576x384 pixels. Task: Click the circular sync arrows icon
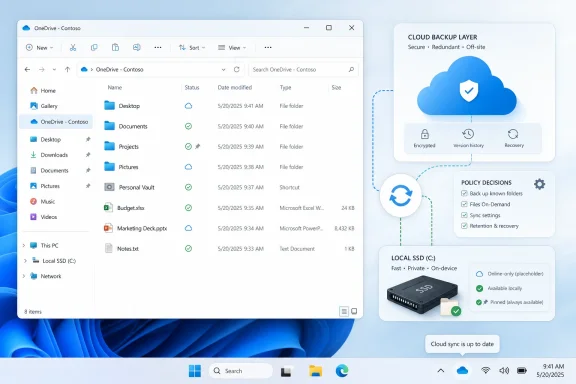coord(401,195)
